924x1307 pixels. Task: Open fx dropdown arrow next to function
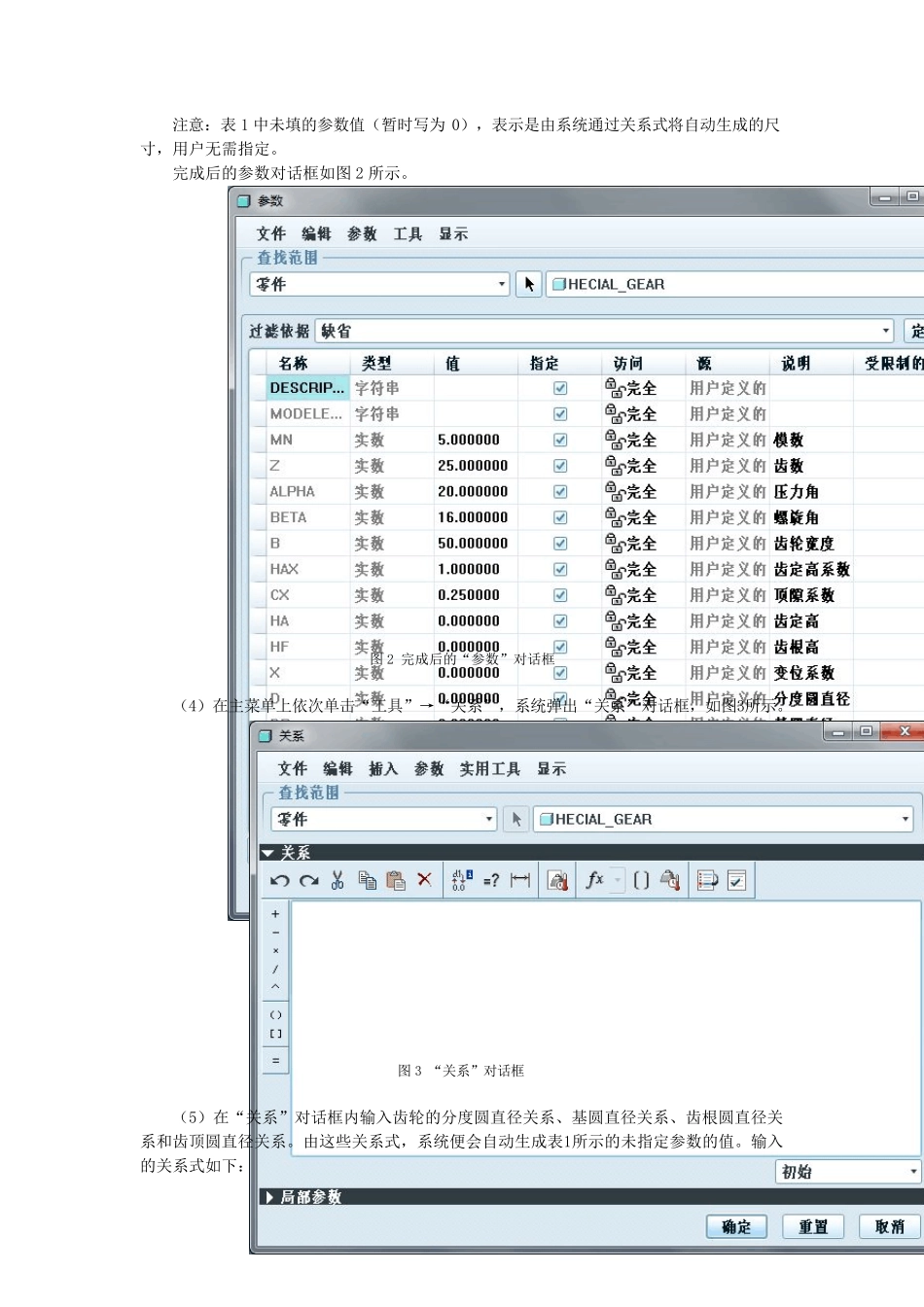617,880
